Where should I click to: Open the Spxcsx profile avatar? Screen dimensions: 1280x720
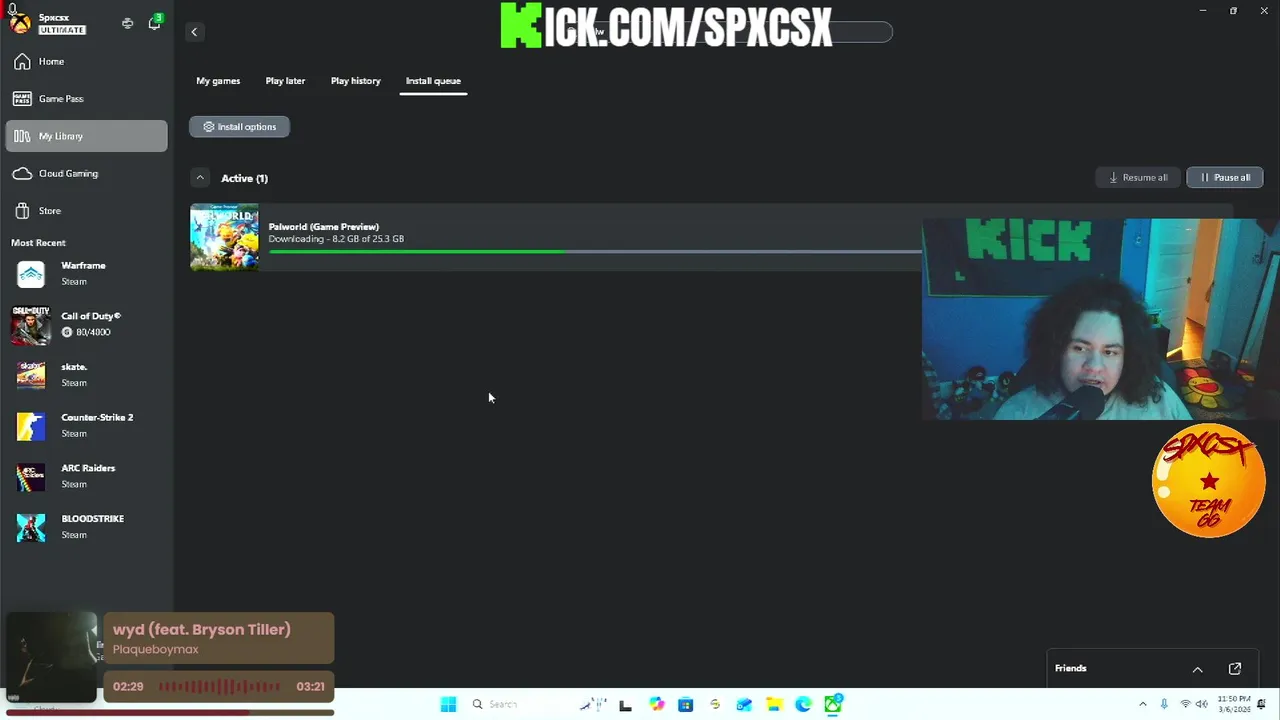(19, 22)
